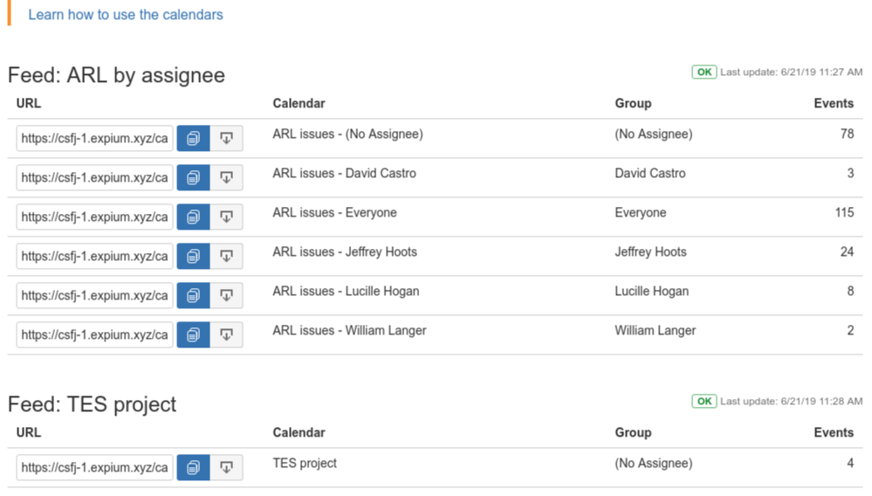Copy Jeffrey Hoots calendar URL
The height and width of the screenshot is (496, 872).
tap(193, 256)
